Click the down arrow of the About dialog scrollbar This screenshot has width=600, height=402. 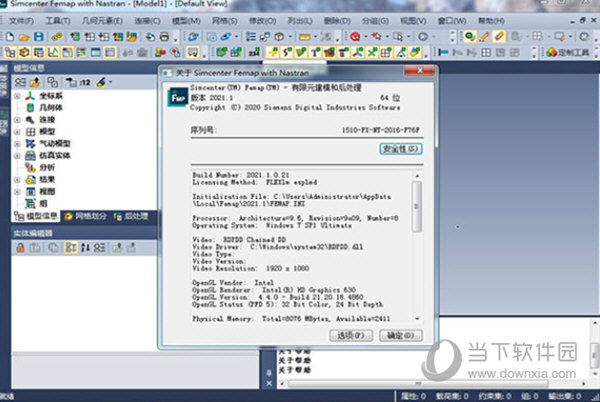pyautogui.click(x=417, y=319)
